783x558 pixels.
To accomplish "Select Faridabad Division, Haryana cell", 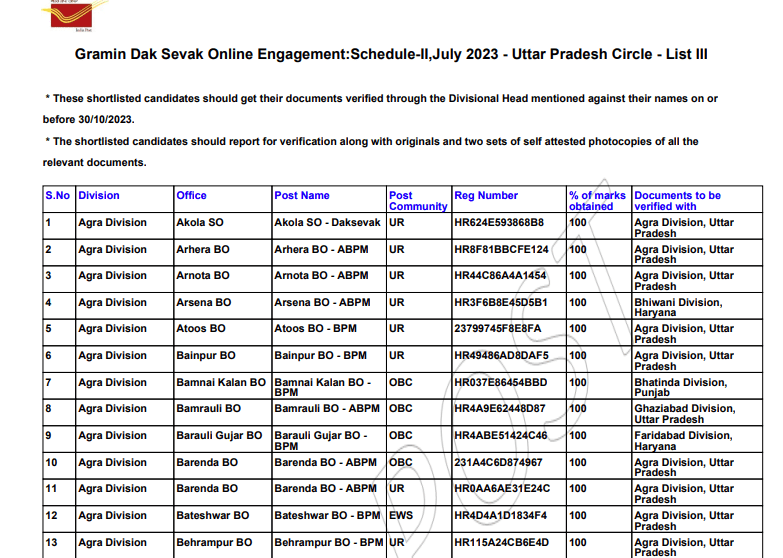I will coord(683,441).
